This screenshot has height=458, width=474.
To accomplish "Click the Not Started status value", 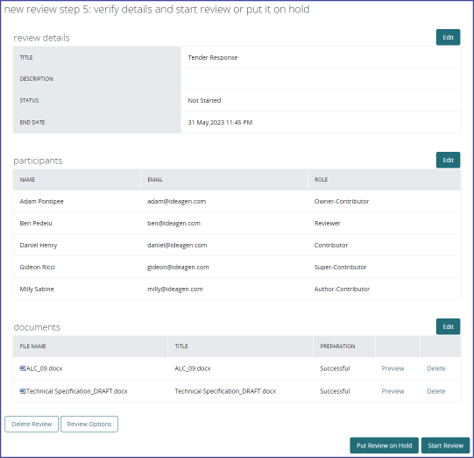I will click(x=204, y=100).
